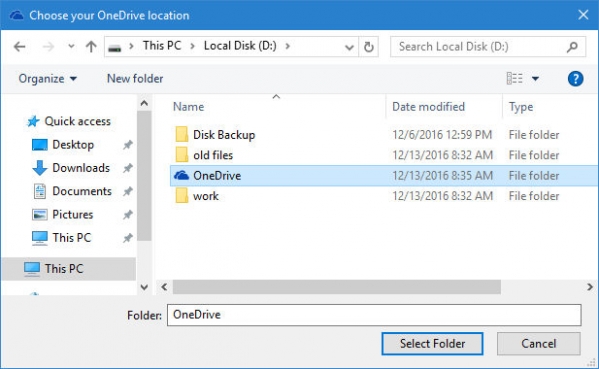Expand the chevron before This PC breadcrumb
Viewport: 599px width, 369px height.
[x=131, y=46]
